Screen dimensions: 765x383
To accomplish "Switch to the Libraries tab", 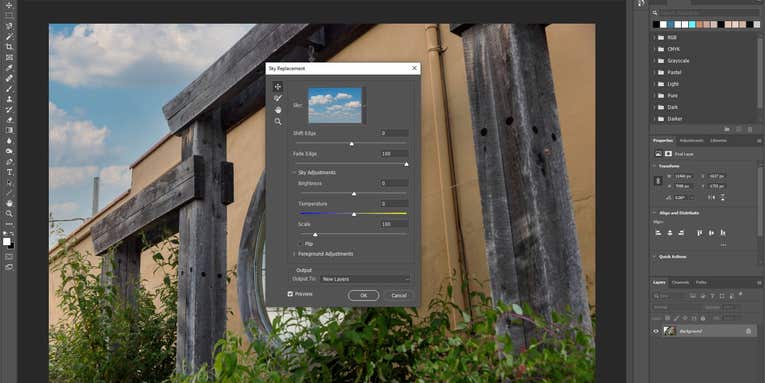I will pyautogui.click(x=718, y=141).
